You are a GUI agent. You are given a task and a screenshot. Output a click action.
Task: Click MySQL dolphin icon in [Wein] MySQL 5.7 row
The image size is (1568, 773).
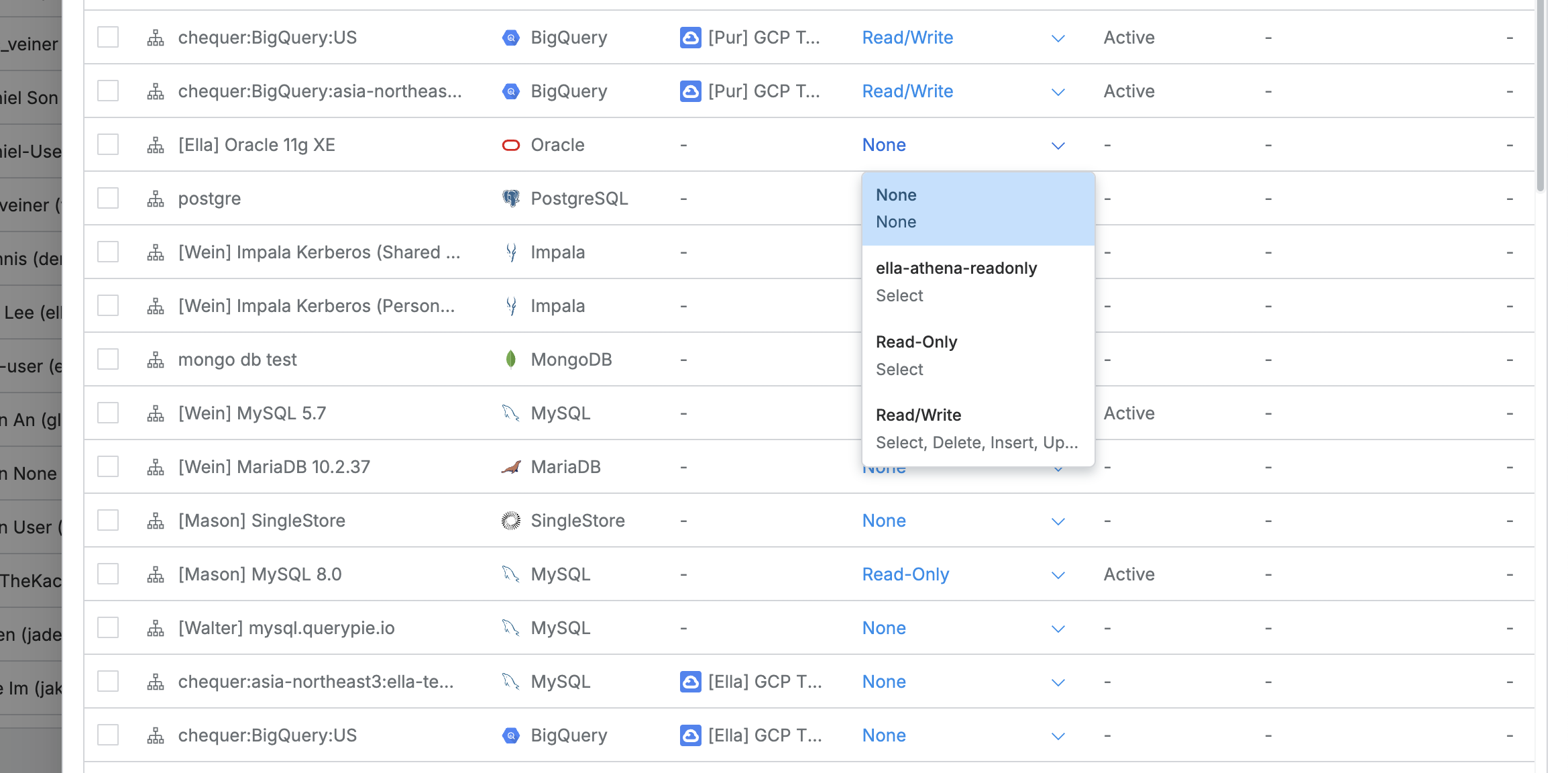[511, 413]
